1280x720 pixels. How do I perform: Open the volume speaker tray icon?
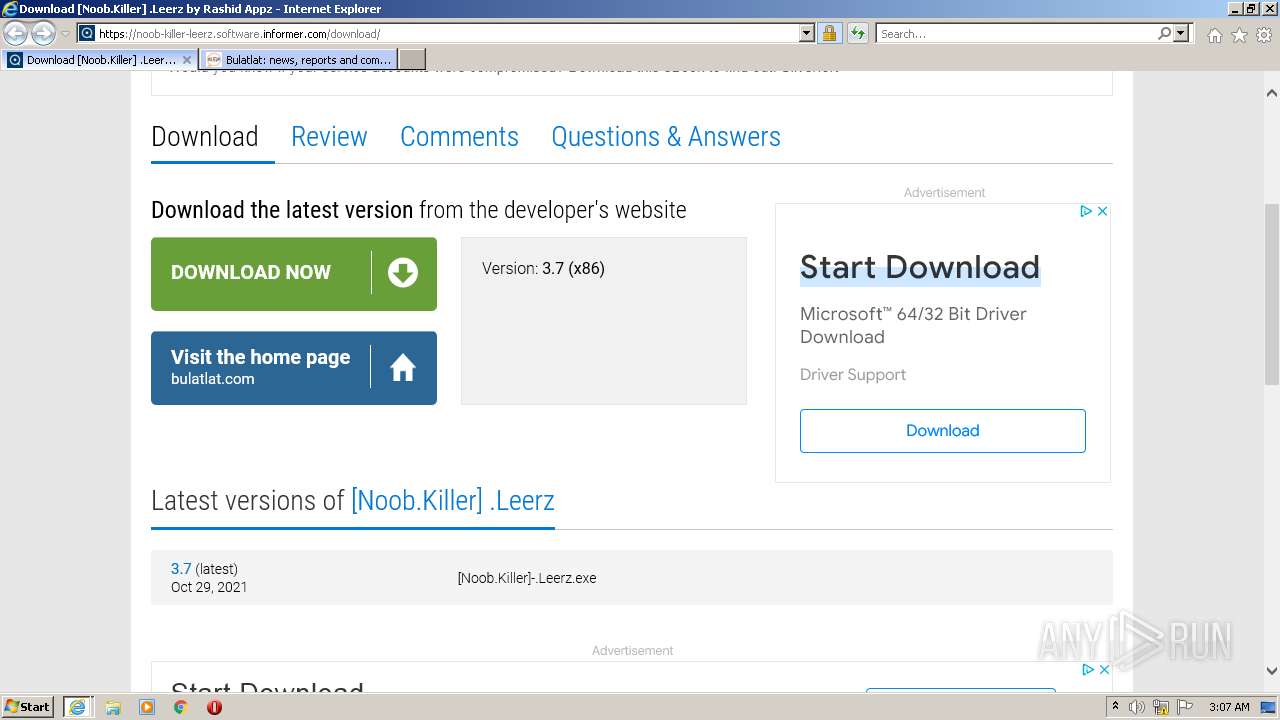1137,707
